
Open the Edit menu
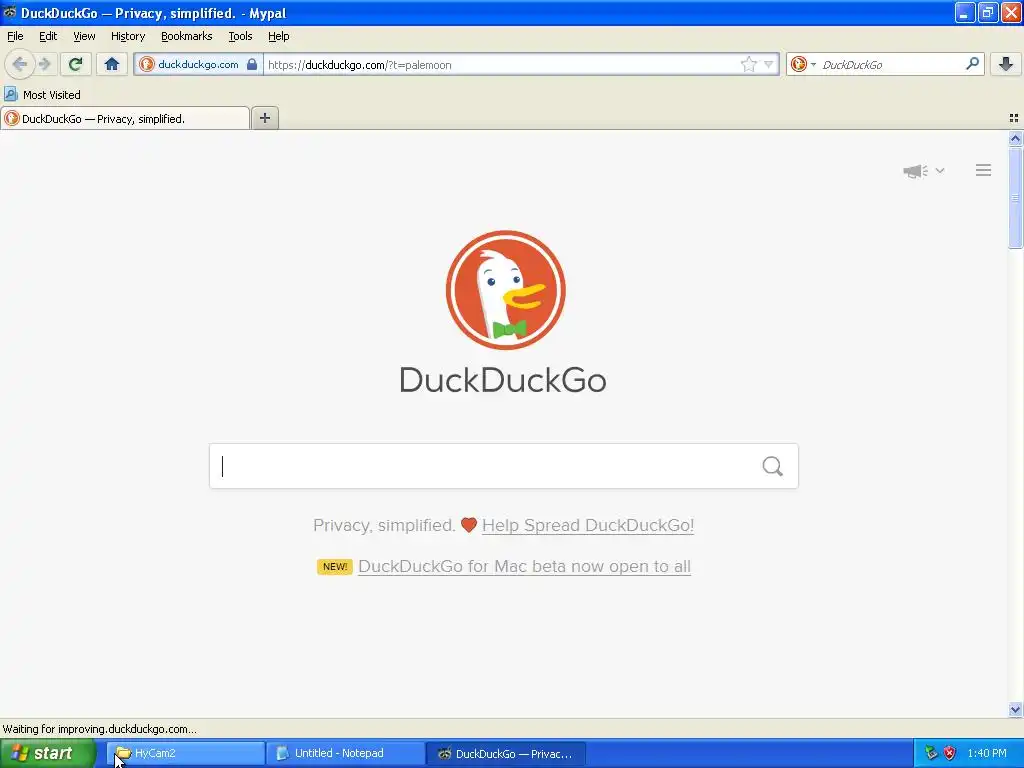pos(48,36)
